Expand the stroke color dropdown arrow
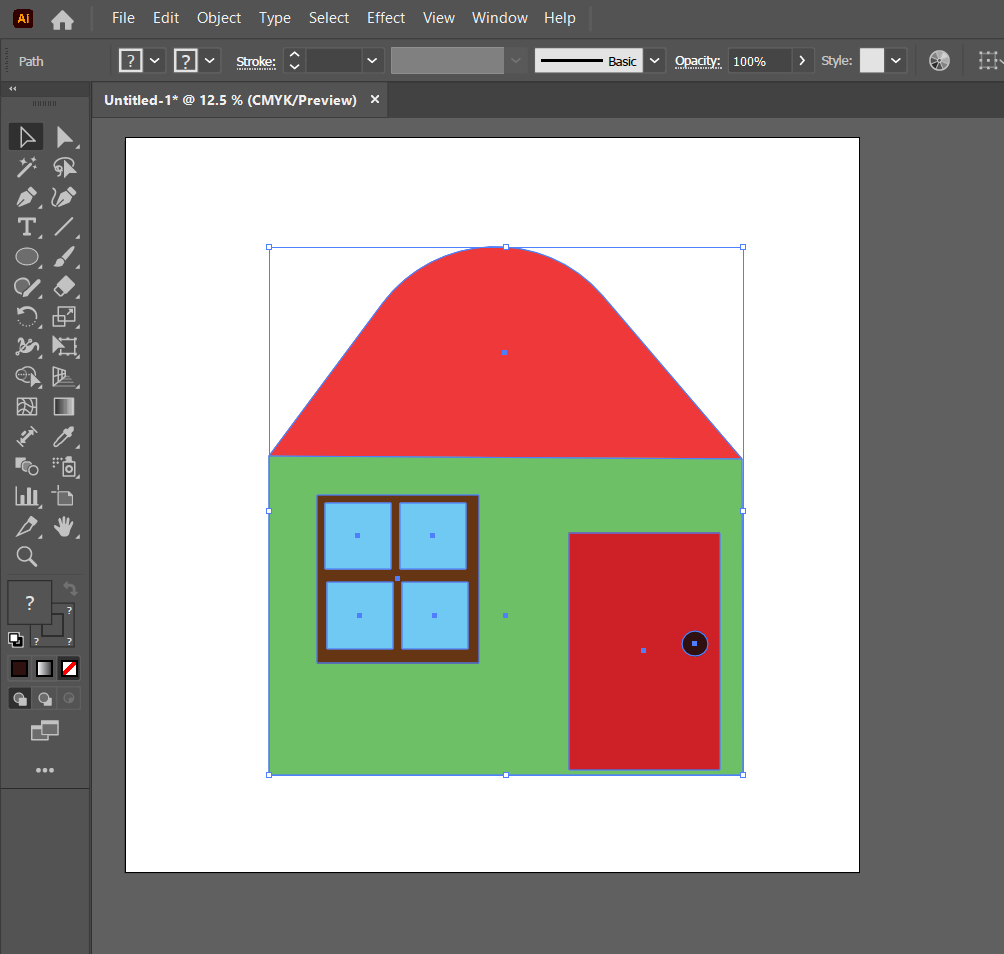1004x954 pixels. tap(210, 61)
